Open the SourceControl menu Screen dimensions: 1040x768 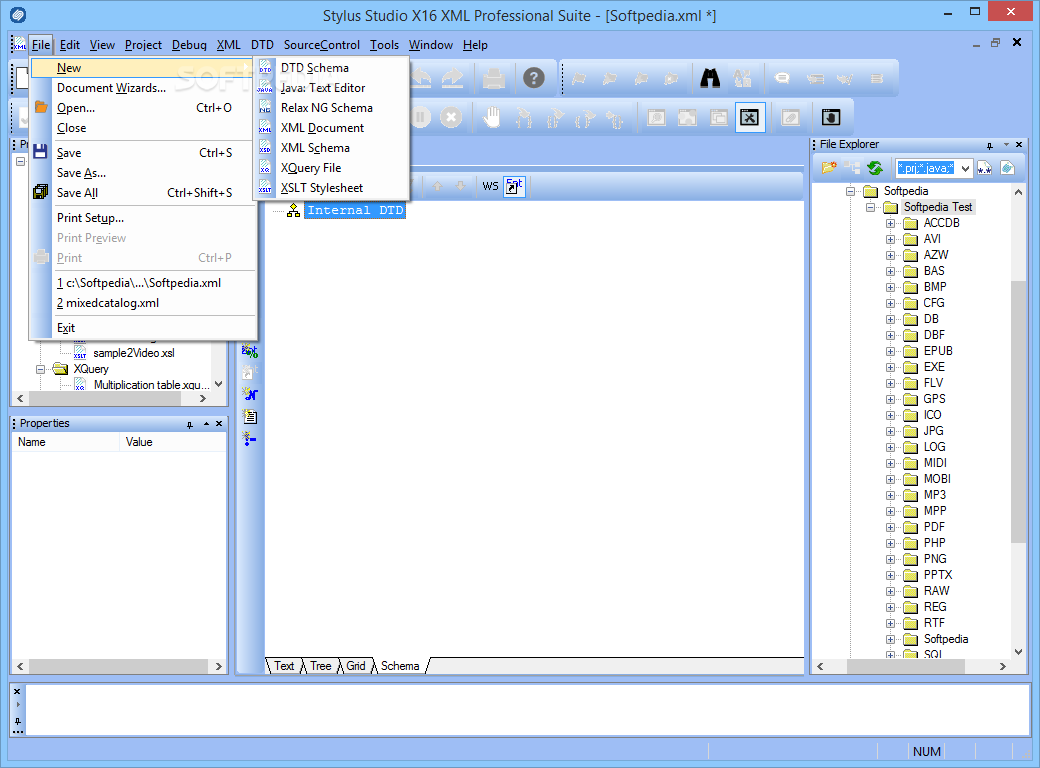(322, 44)
